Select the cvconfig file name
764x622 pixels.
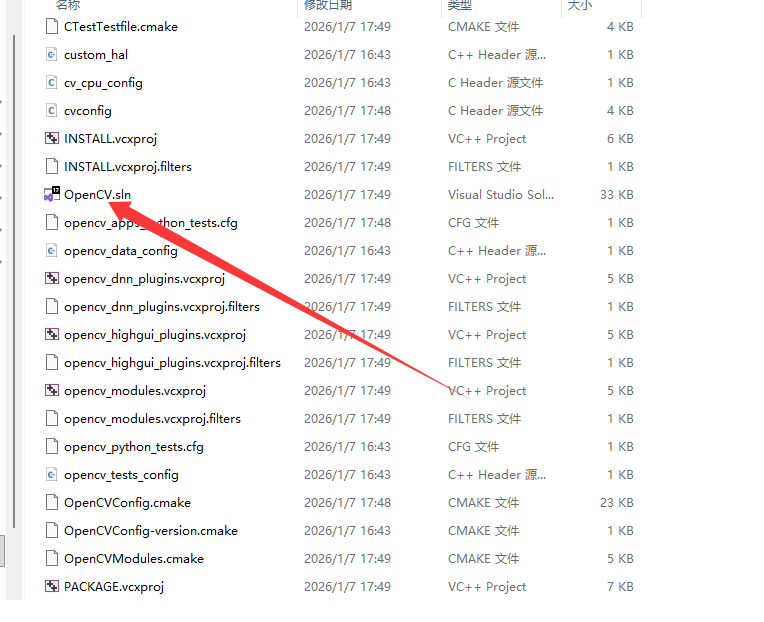point(88,111)
